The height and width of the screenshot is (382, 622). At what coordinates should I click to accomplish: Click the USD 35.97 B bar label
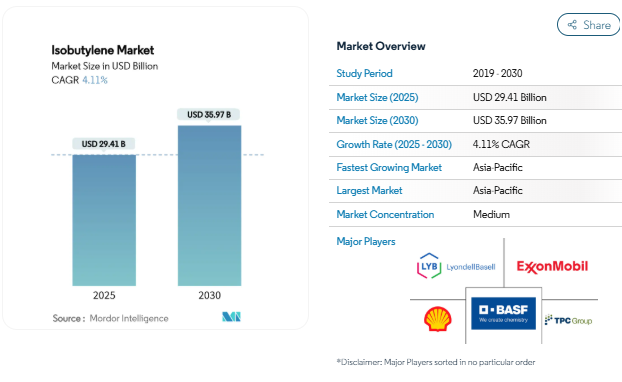(209, 114)
